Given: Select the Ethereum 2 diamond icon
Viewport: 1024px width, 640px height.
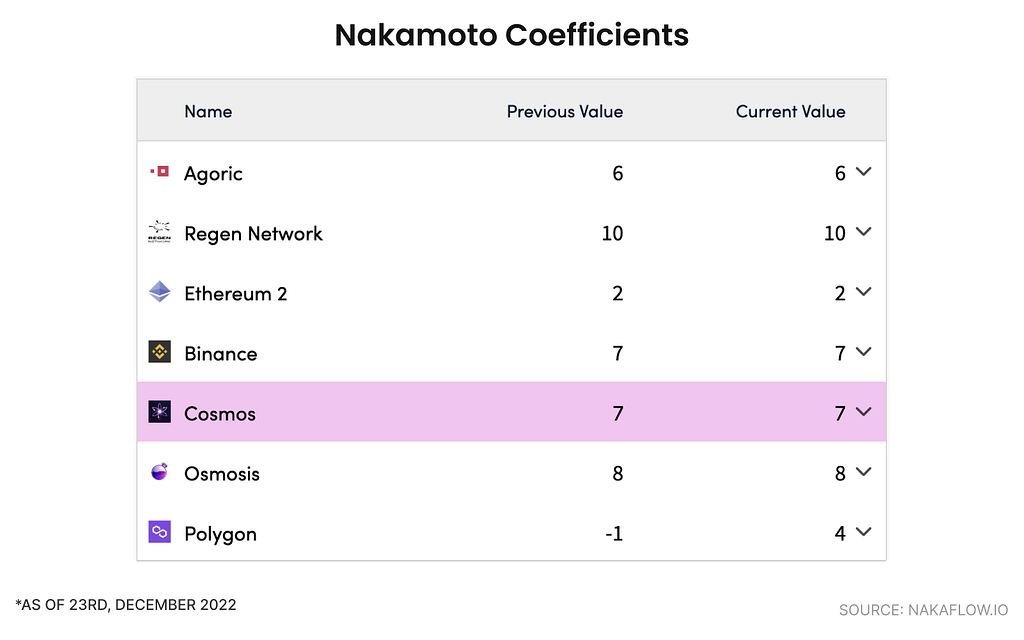Looking at the screenshot, I should tap(159, 292).
